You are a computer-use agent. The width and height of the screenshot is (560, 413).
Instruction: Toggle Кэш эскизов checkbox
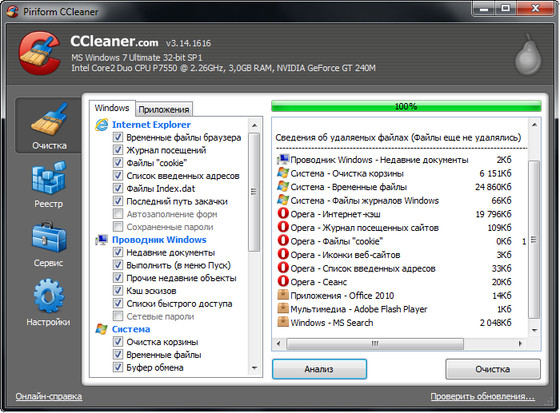coord(118,290)
